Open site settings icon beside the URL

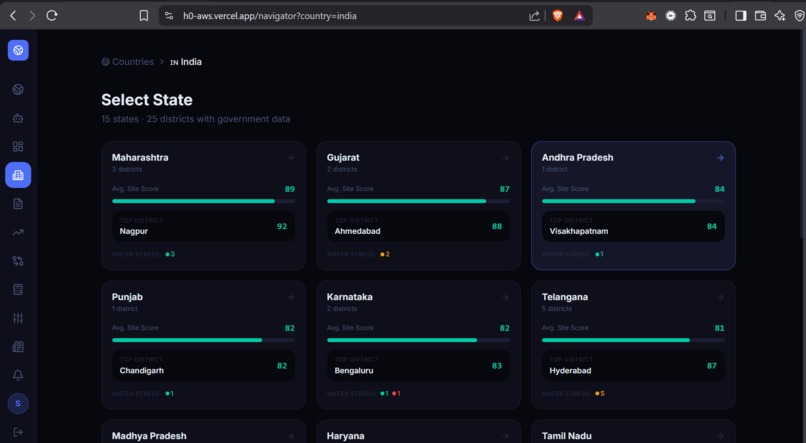pos(169,16)
